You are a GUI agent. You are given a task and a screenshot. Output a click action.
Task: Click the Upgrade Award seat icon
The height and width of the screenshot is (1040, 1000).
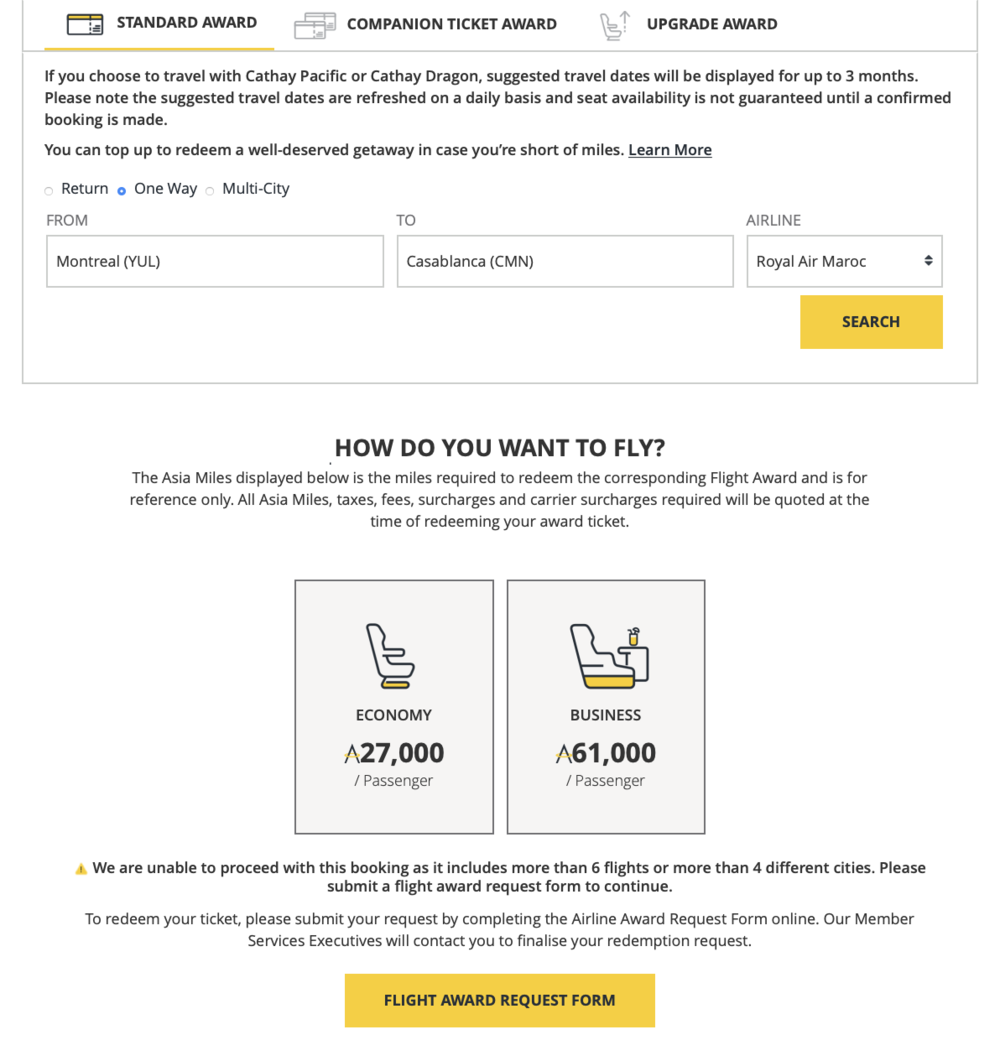614,25
